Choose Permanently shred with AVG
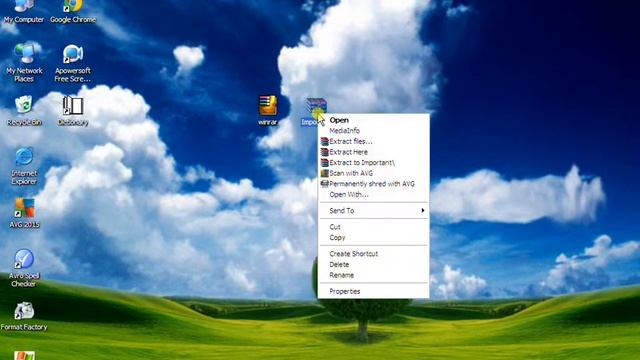The height and width of the screenshot is (360, 640). [x=373, y=184]
